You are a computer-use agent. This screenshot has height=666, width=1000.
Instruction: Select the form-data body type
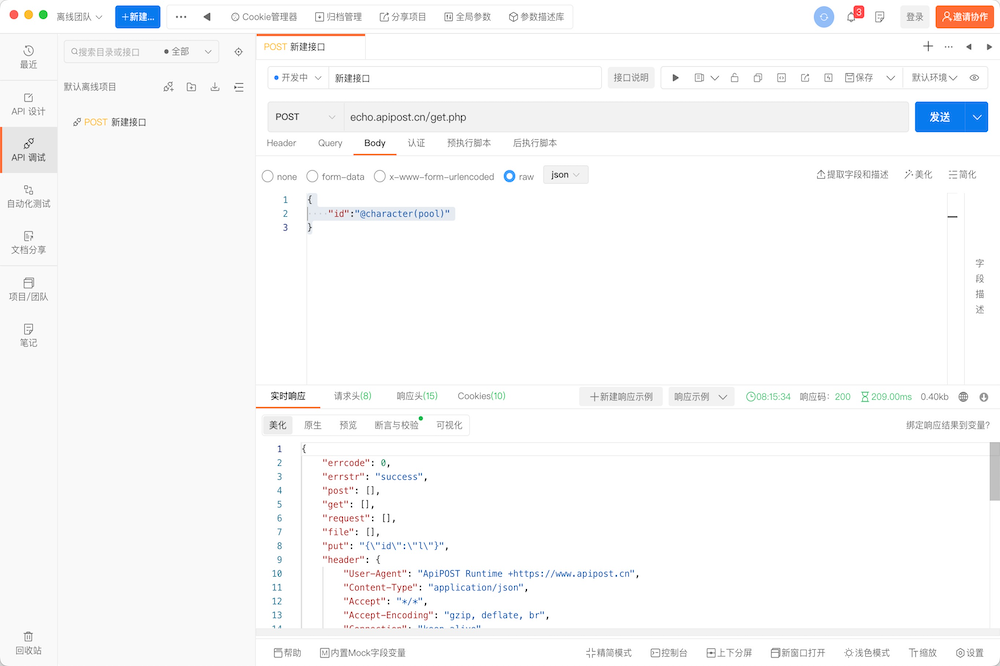click(313, 176)
